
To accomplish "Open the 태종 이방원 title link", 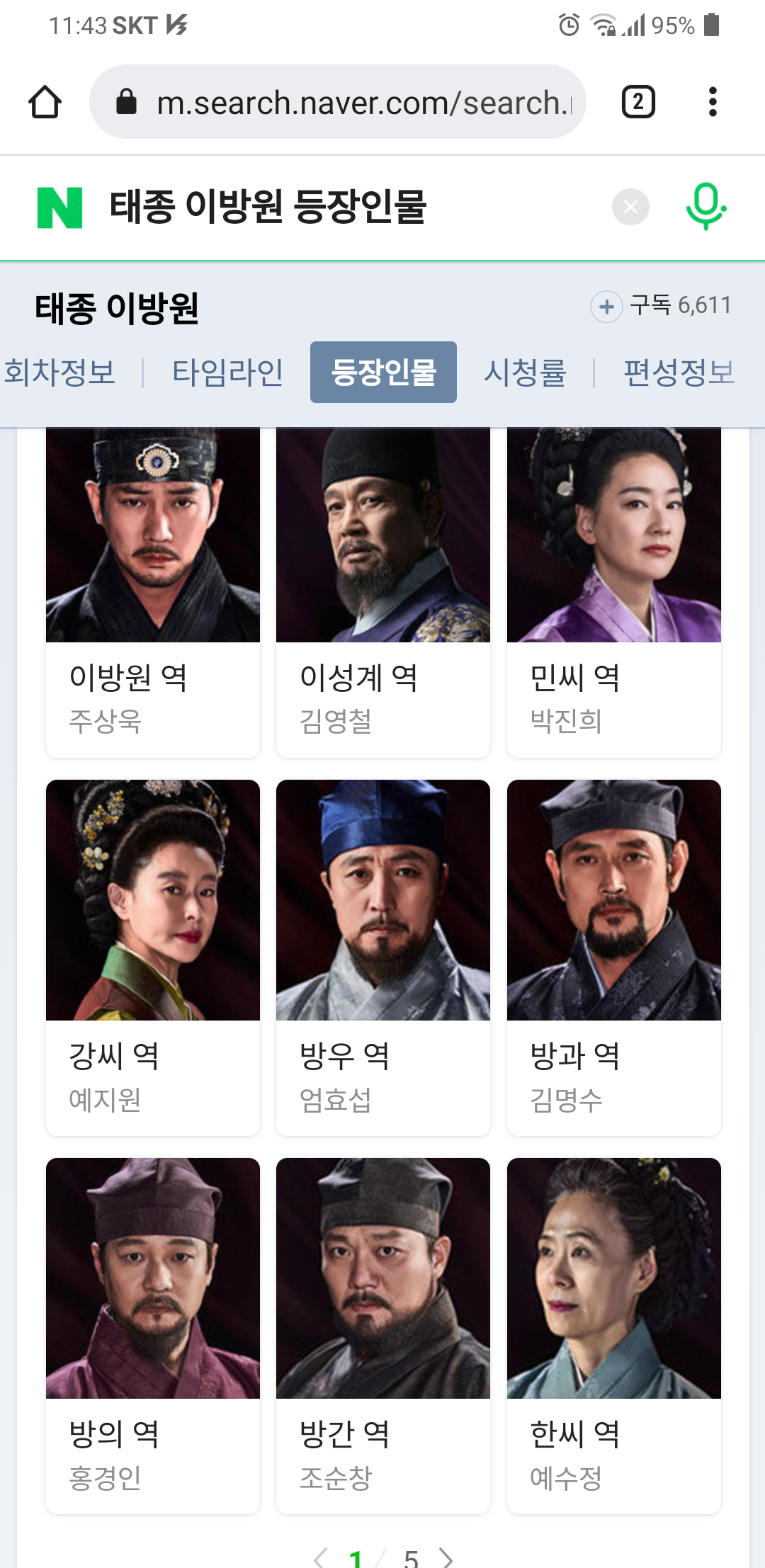I will [117, 308].
